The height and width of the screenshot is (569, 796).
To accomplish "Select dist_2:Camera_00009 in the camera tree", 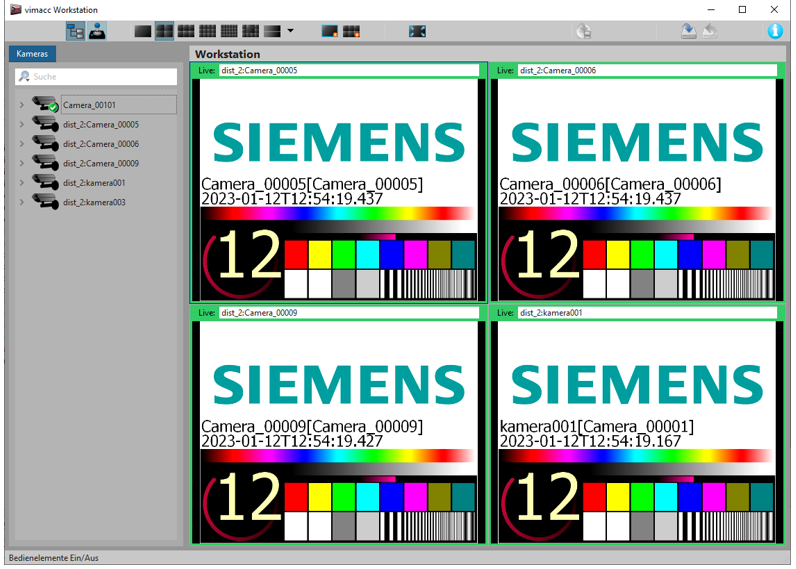I will (x=101, y=163).
